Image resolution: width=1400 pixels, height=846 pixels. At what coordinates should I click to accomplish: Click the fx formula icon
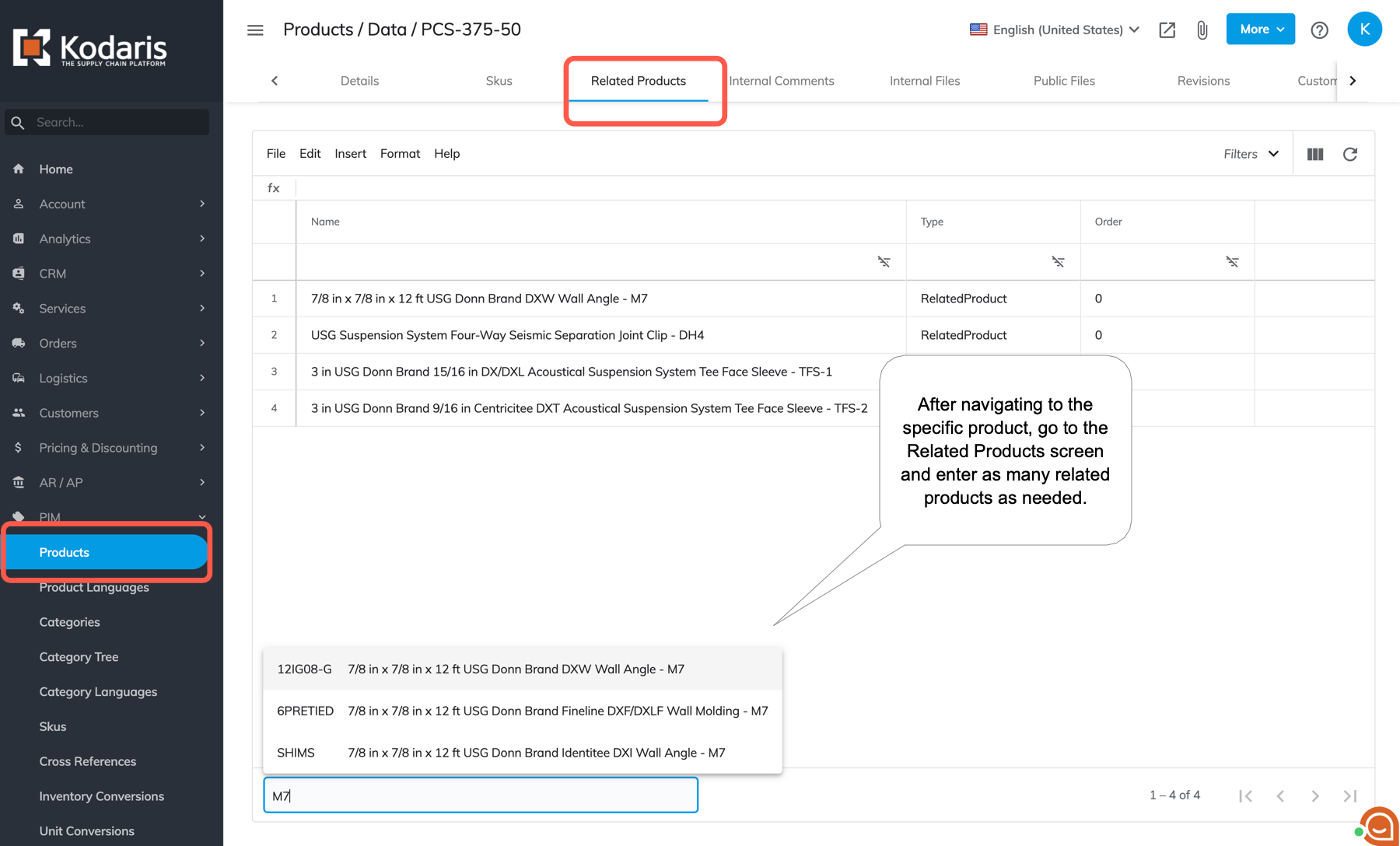274,187
